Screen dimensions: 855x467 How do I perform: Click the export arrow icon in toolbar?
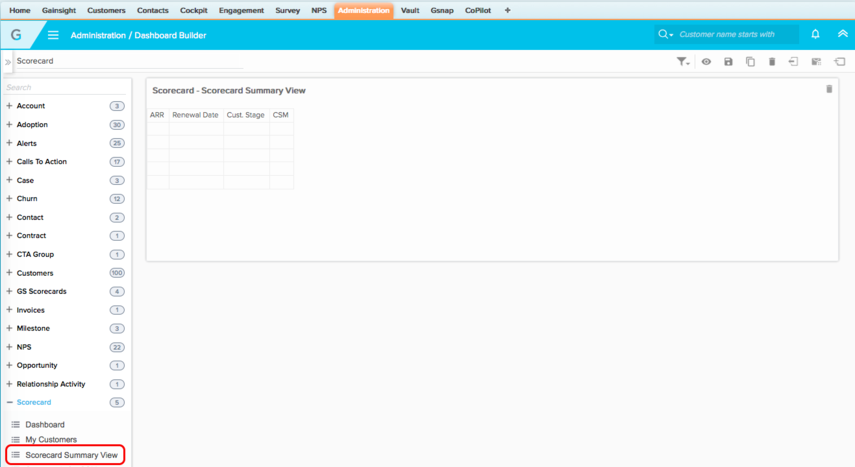pos(793,62)
